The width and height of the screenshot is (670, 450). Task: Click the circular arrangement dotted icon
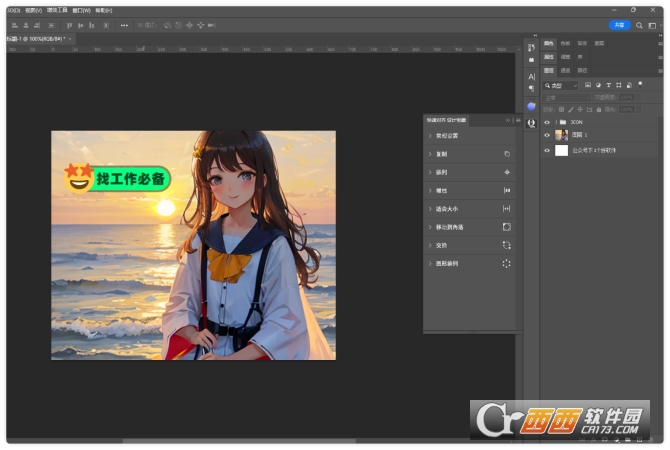tap(507, 264)
